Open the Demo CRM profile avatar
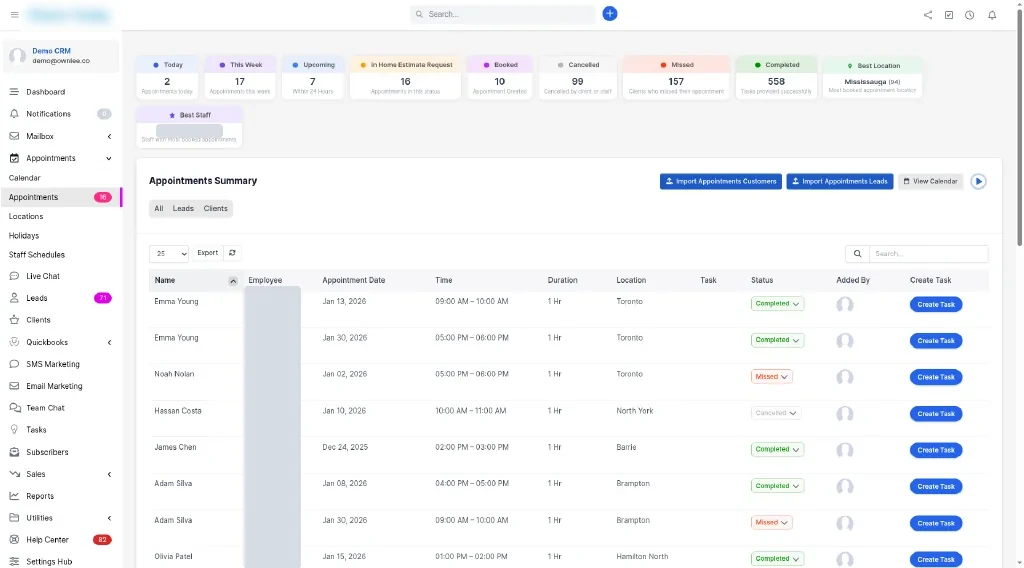 point(18,55)
